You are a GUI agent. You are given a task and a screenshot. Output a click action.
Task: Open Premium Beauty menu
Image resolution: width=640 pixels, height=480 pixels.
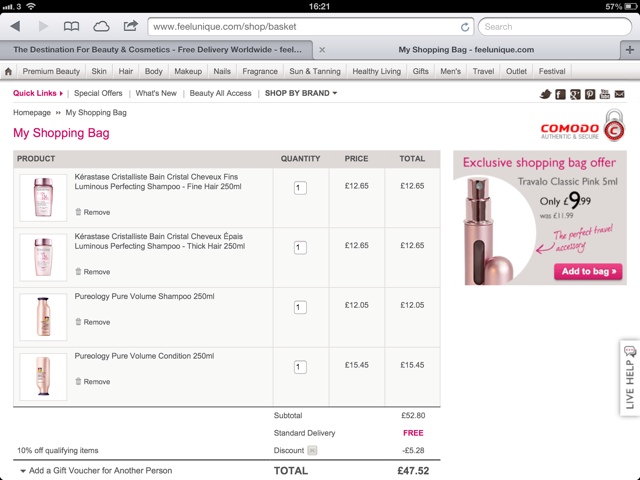coord(51,71)
